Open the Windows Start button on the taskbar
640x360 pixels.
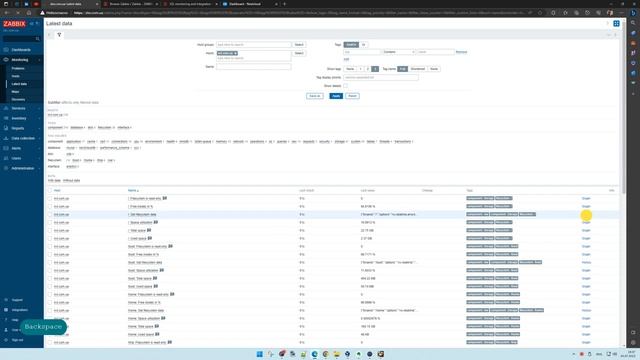(260, 354)
